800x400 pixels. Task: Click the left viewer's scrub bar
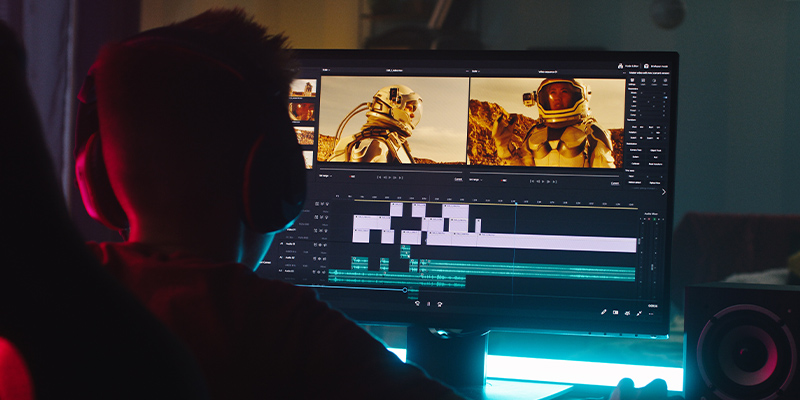(390, 170)
